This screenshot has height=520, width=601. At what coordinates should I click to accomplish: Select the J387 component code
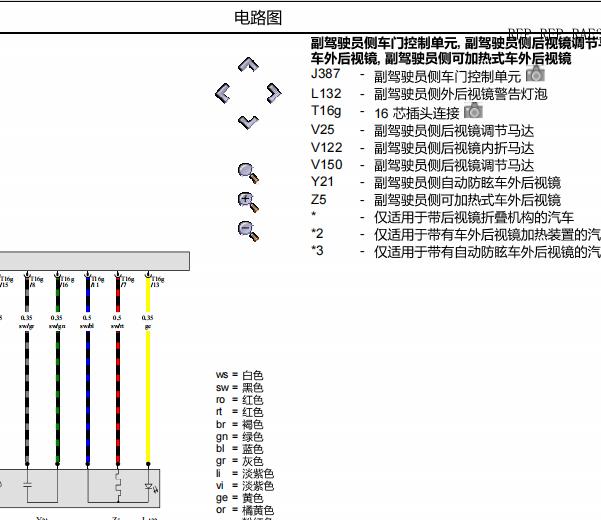(x=325, y=74)
